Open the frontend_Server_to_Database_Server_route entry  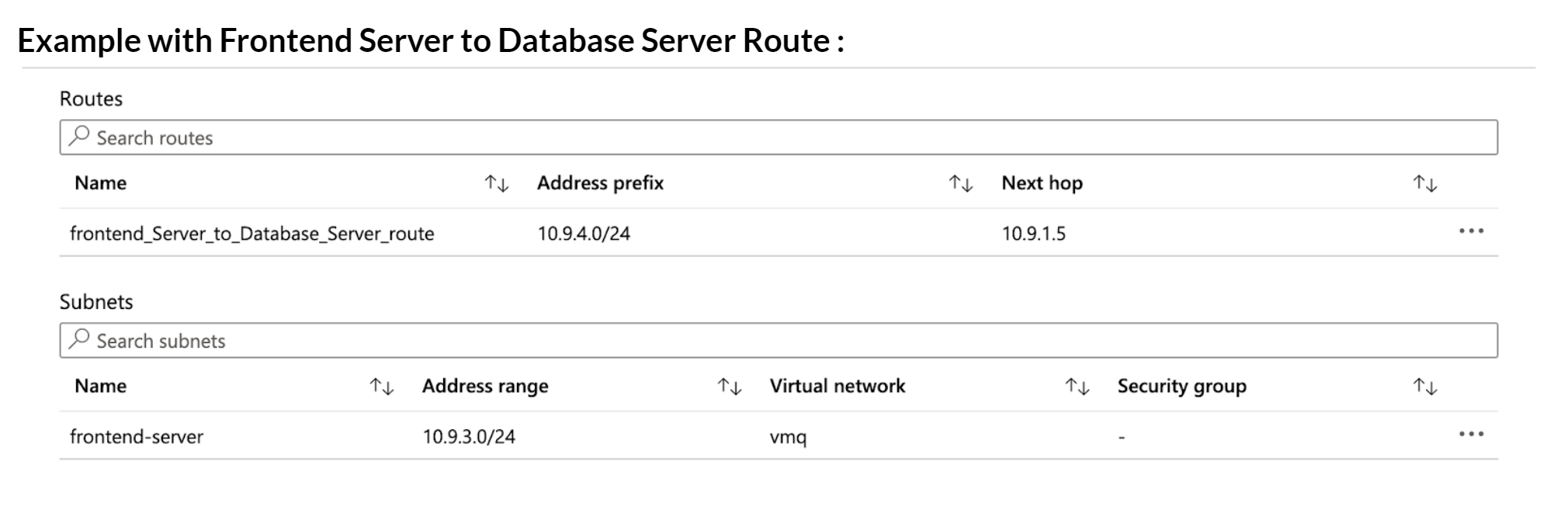coord(252,234)
